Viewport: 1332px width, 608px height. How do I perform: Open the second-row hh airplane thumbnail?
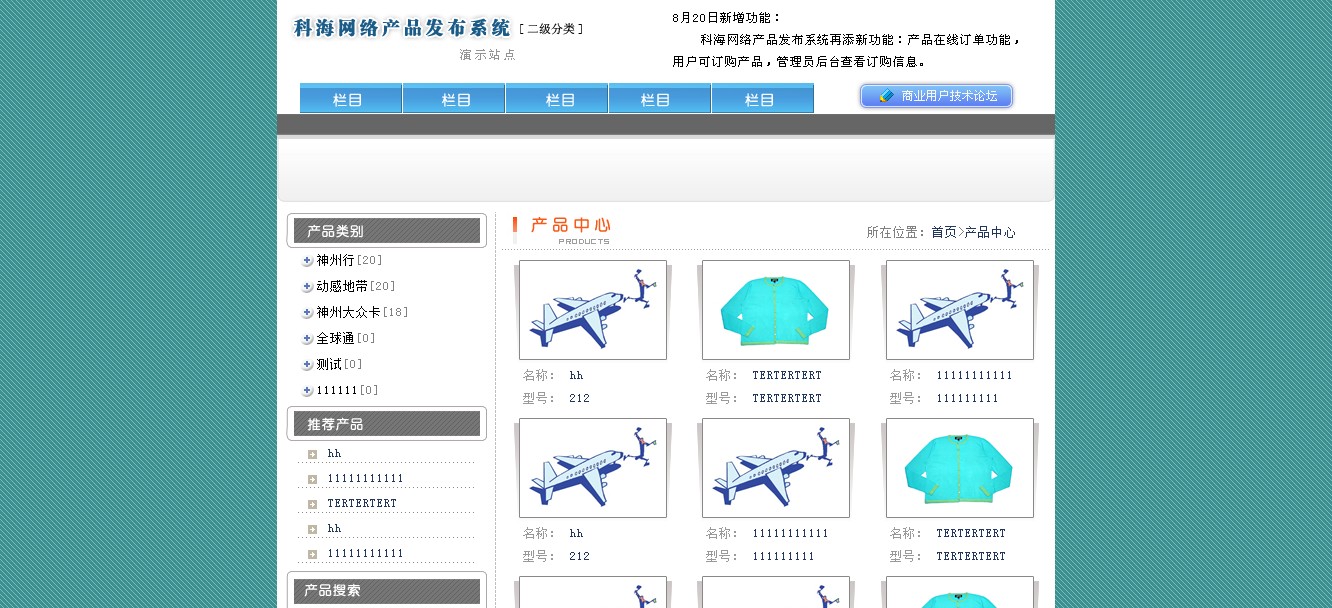[593, 468]
